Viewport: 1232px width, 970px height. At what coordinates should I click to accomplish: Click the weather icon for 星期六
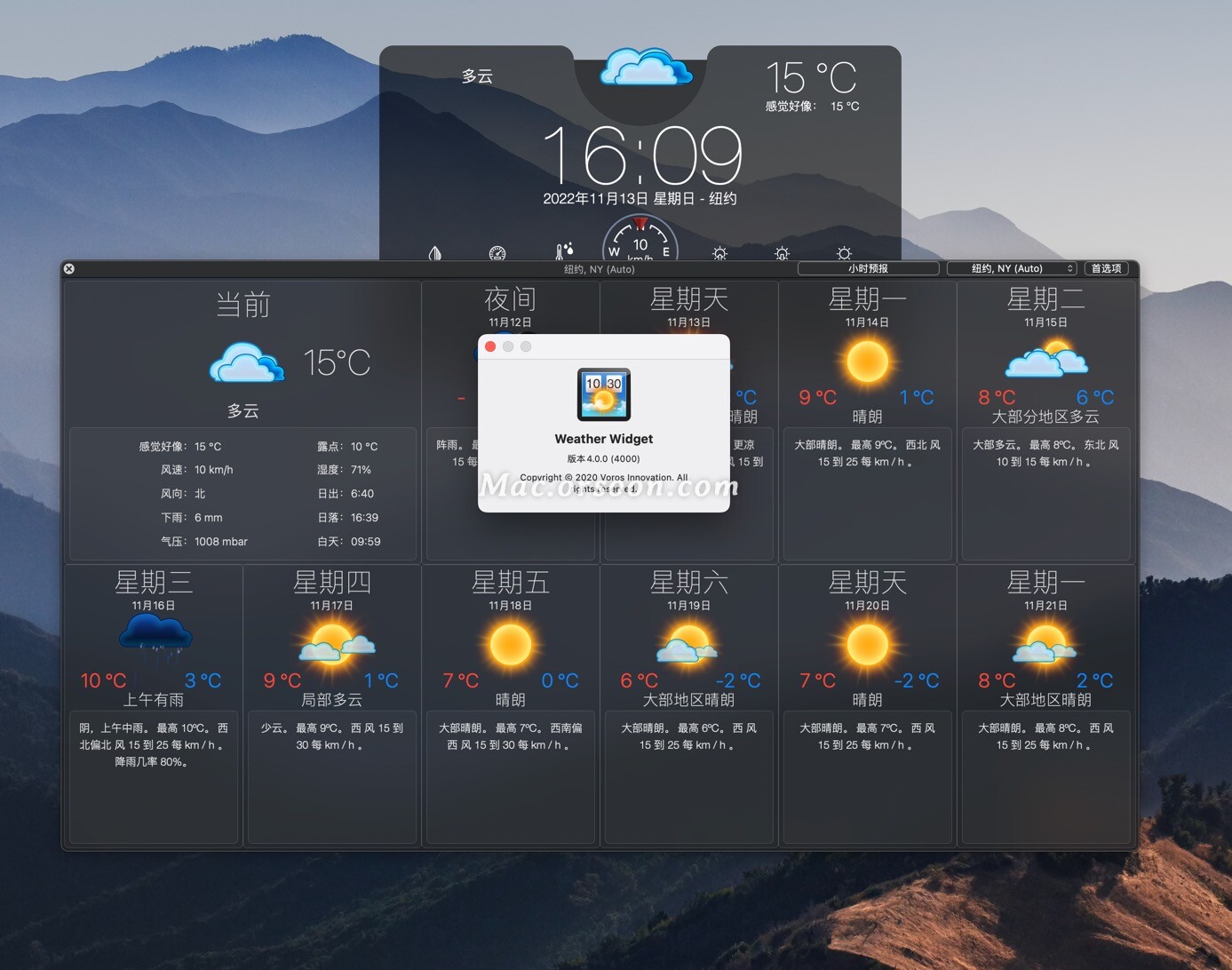point(687,643)
